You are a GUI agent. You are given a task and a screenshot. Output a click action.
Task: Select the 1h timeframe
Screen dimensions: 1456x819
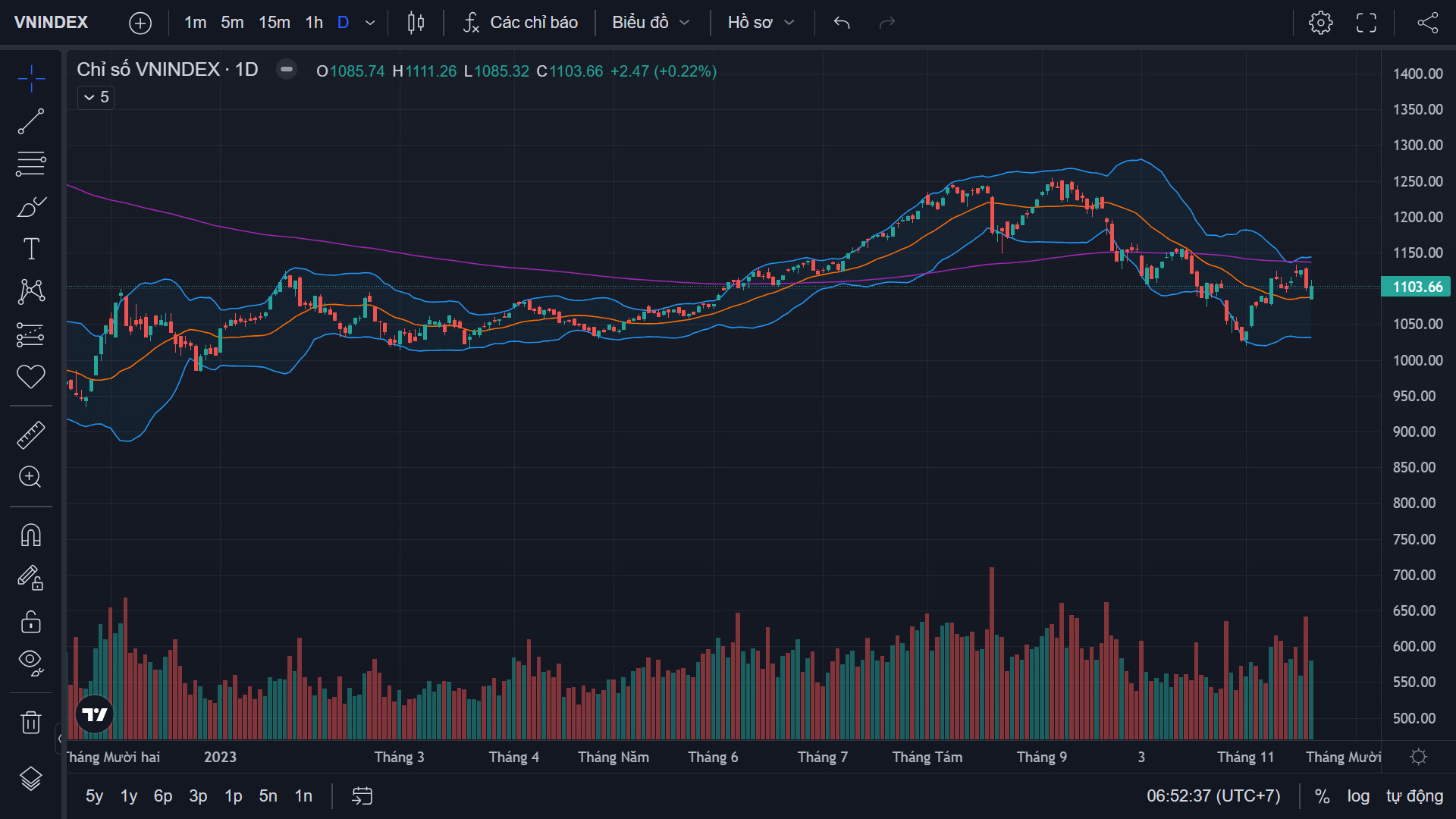pyautogui.click(x=314, y=23)
